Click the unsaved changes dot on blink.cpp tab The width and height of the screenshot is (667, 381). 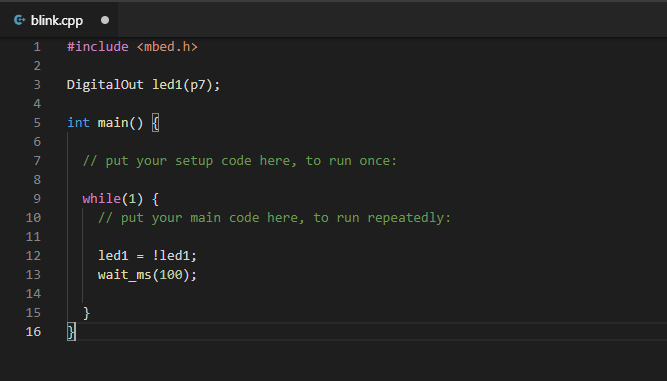(105, 20)
